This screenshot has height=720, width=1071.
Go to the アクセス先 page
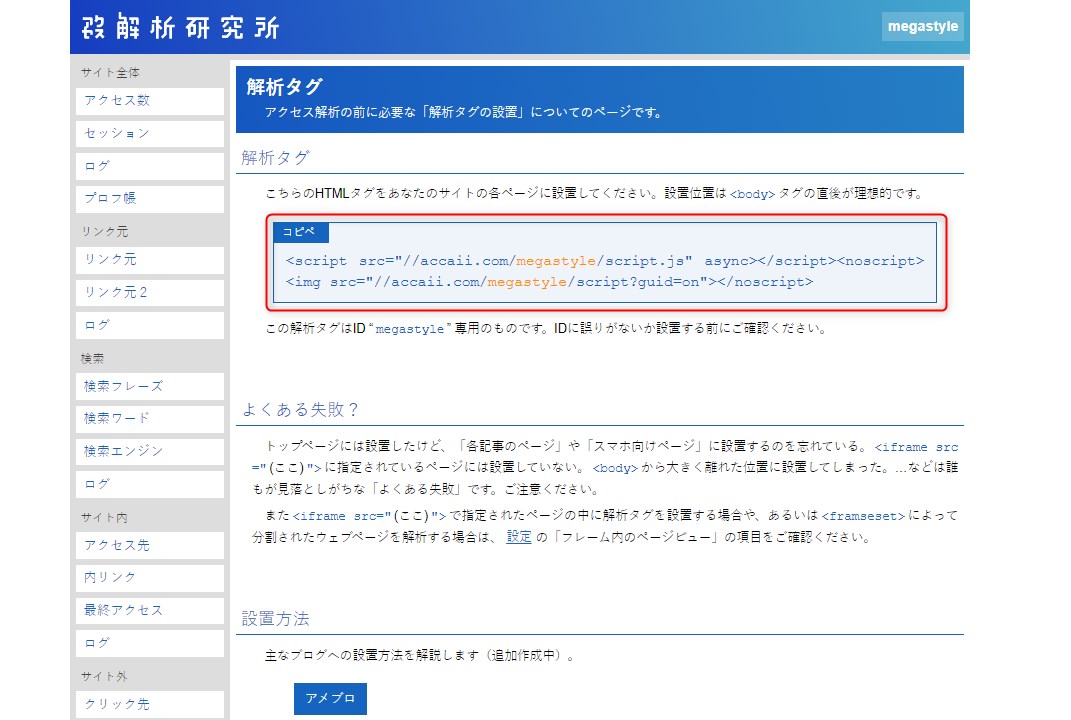click(x=150, y=545)
